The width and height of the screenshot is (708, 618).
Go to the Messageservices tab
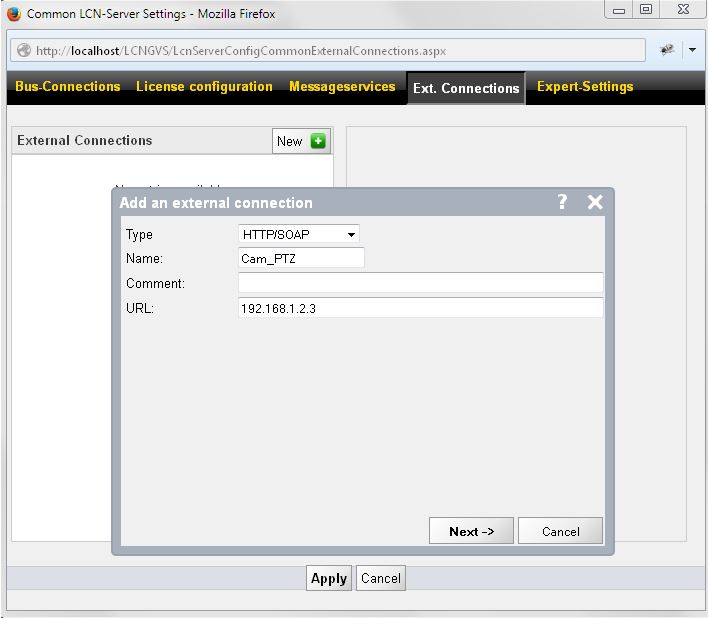pyautogui.click(x=342, y=87)
